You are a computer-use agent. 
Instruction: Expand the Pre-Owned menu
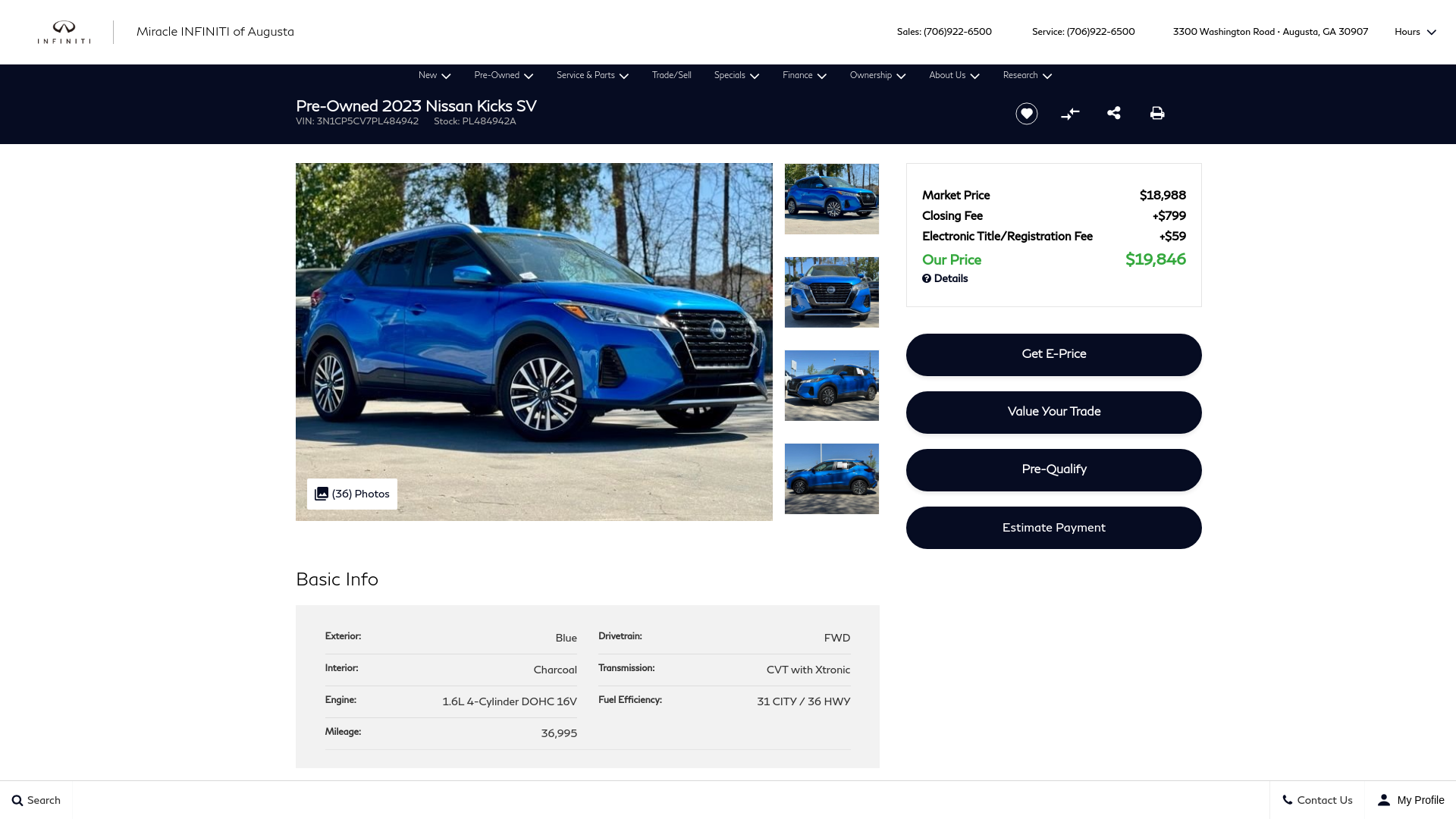(x=504, y=75)
